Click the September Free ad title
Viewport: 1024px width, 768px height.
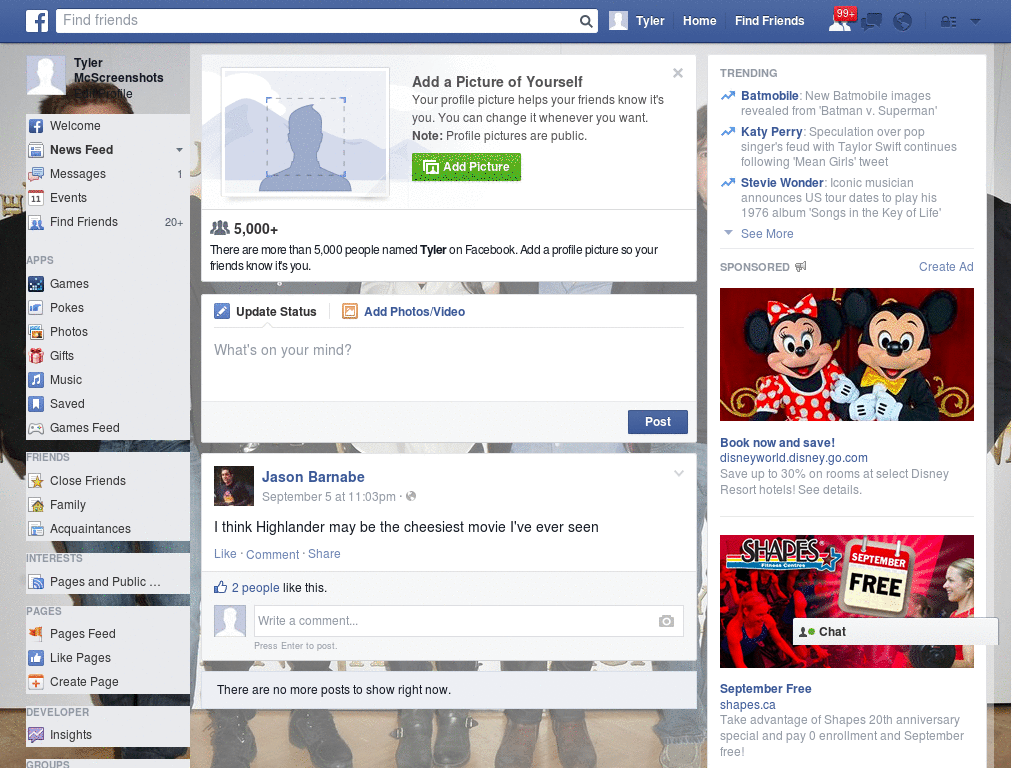765,689
